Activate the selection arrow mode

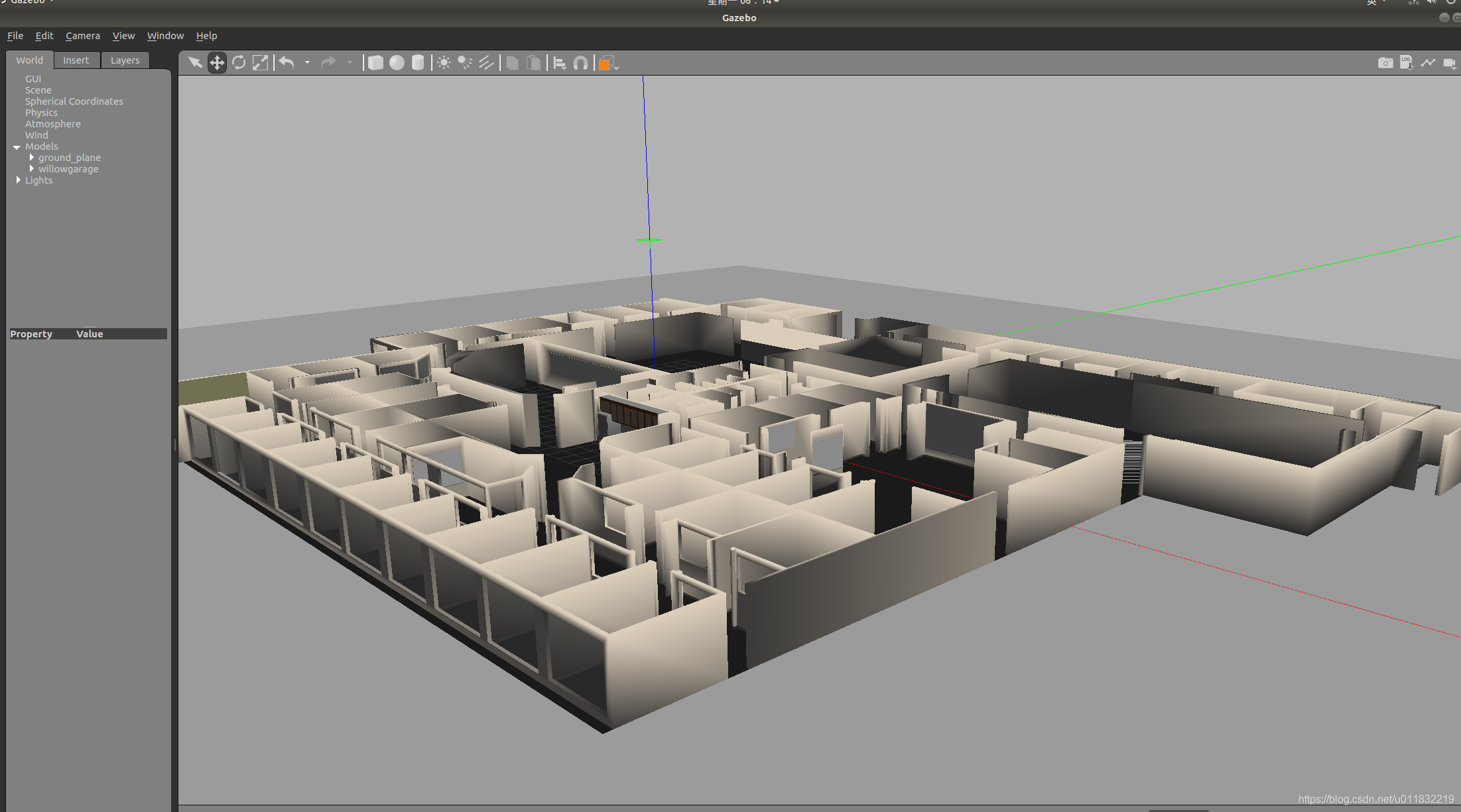click(x=195, y=63)
